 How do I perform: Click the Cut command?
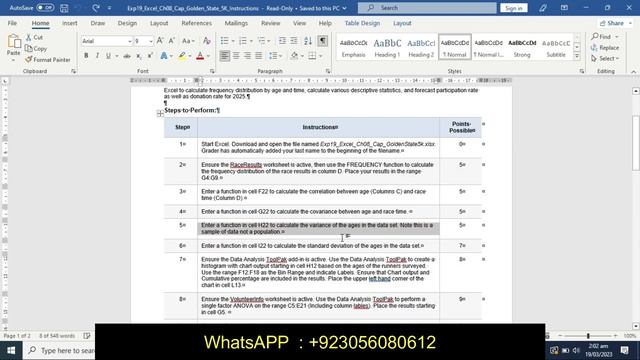coord(34,37)
